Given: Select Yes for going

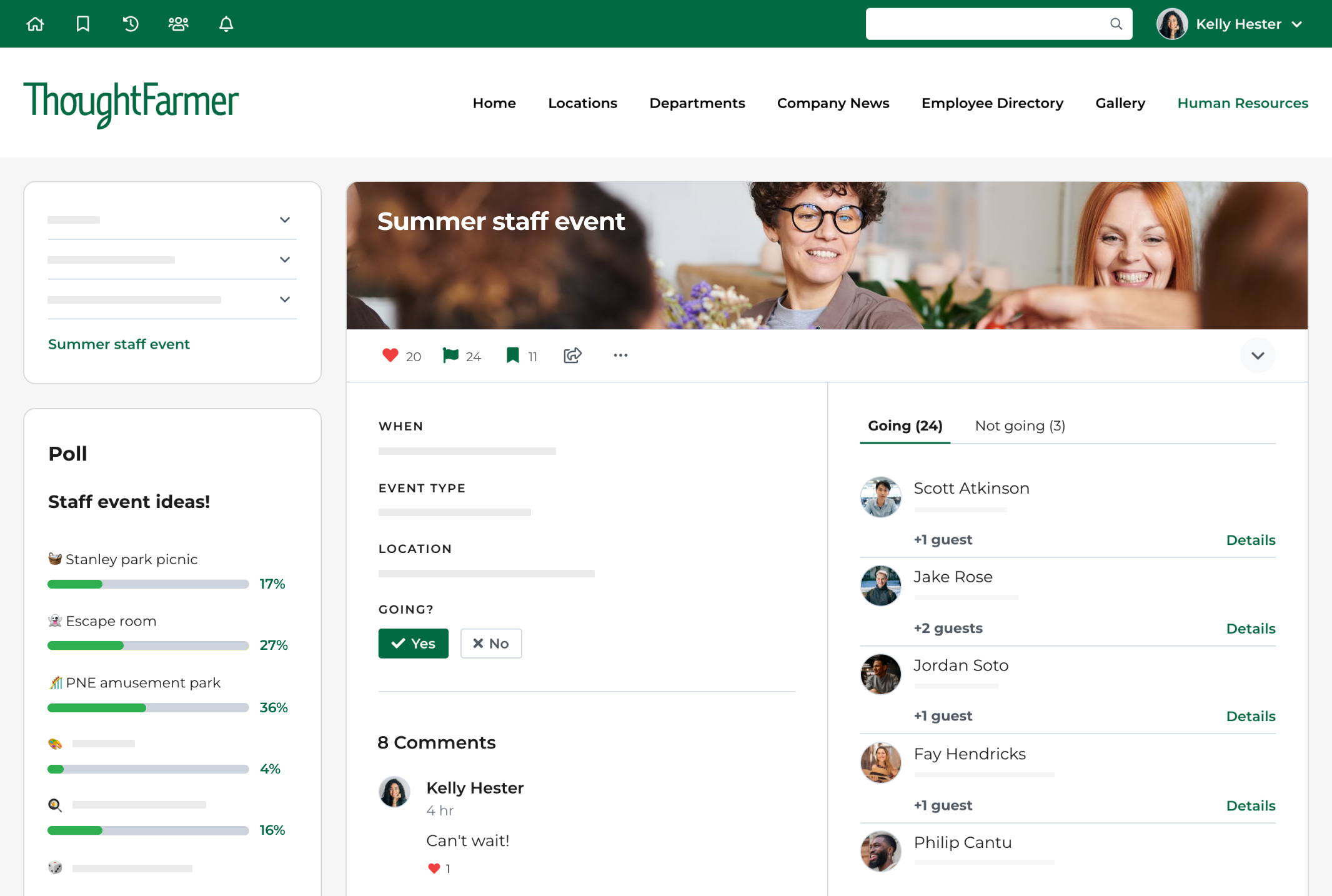Looking at the screenshot, I should [413, 644].
